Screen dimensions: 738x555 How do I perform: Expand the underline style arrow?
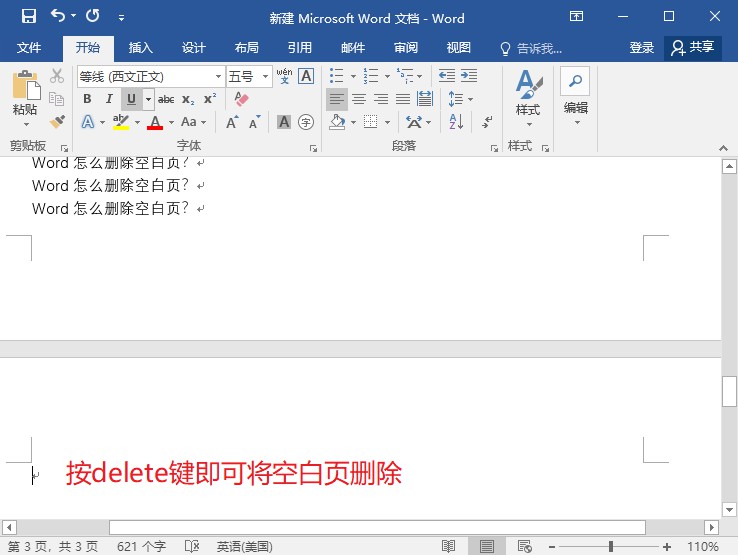tap(148, 99)
